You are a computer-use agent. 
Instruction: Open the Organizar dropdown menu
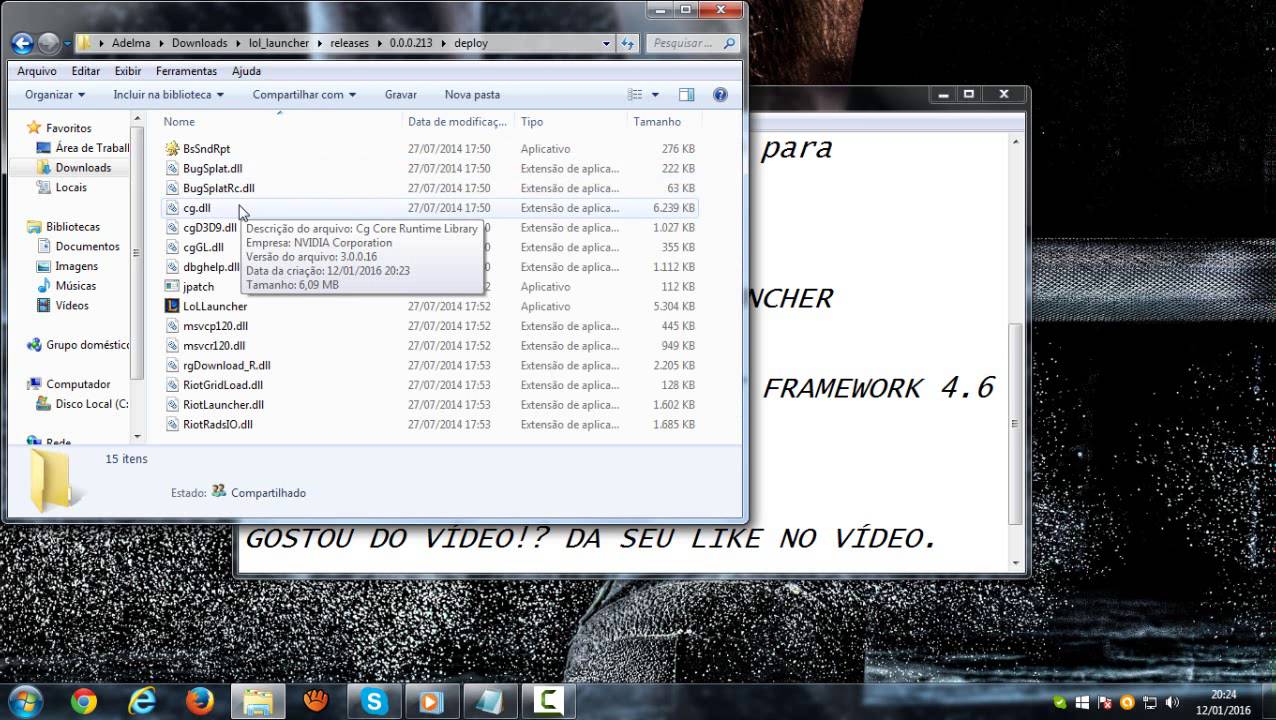[x=52, y=94]
